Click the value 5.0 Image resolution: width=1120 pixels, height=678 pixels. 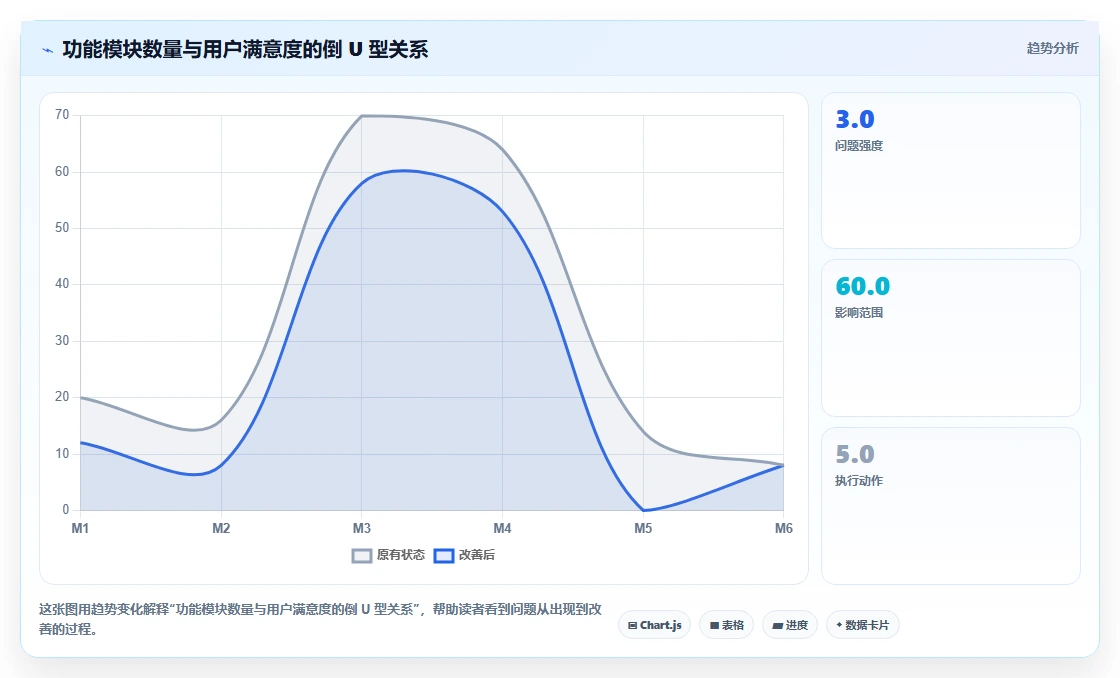click(855, 454)
